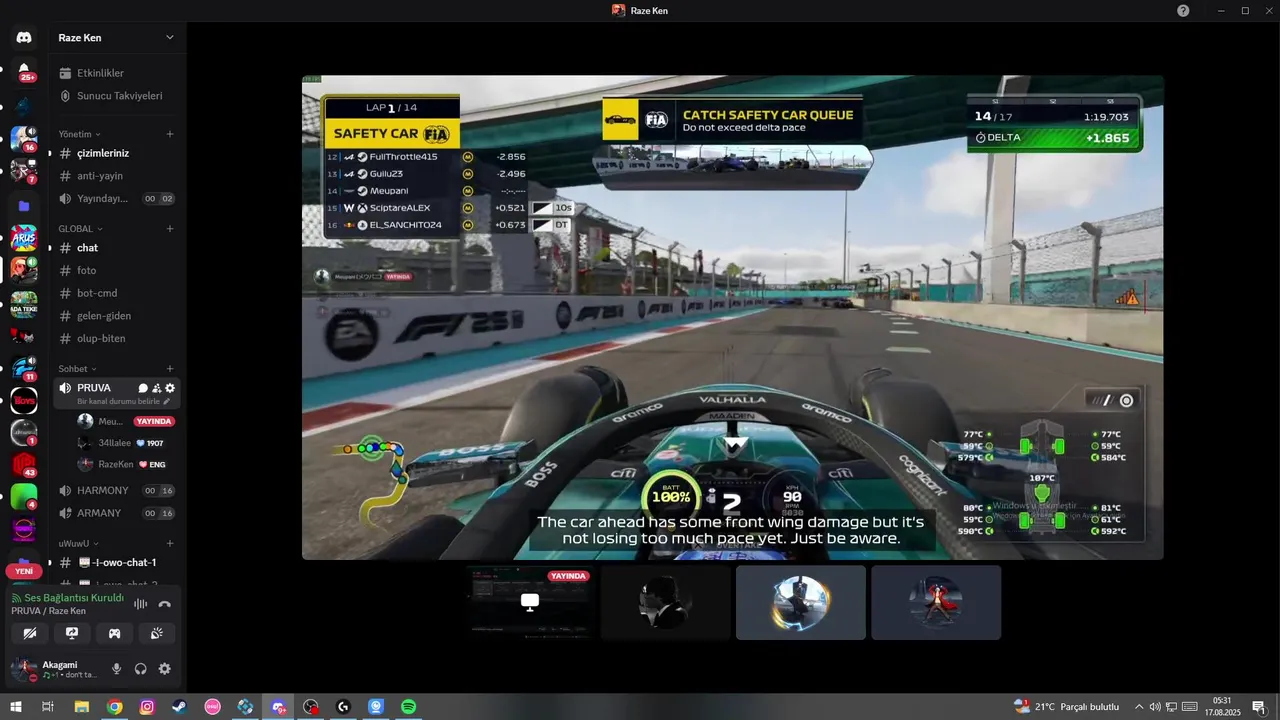Open the Etkinlikler events entry
Image resolution: width=1280 pixels, height=720 pixels.
coord(118,73)
